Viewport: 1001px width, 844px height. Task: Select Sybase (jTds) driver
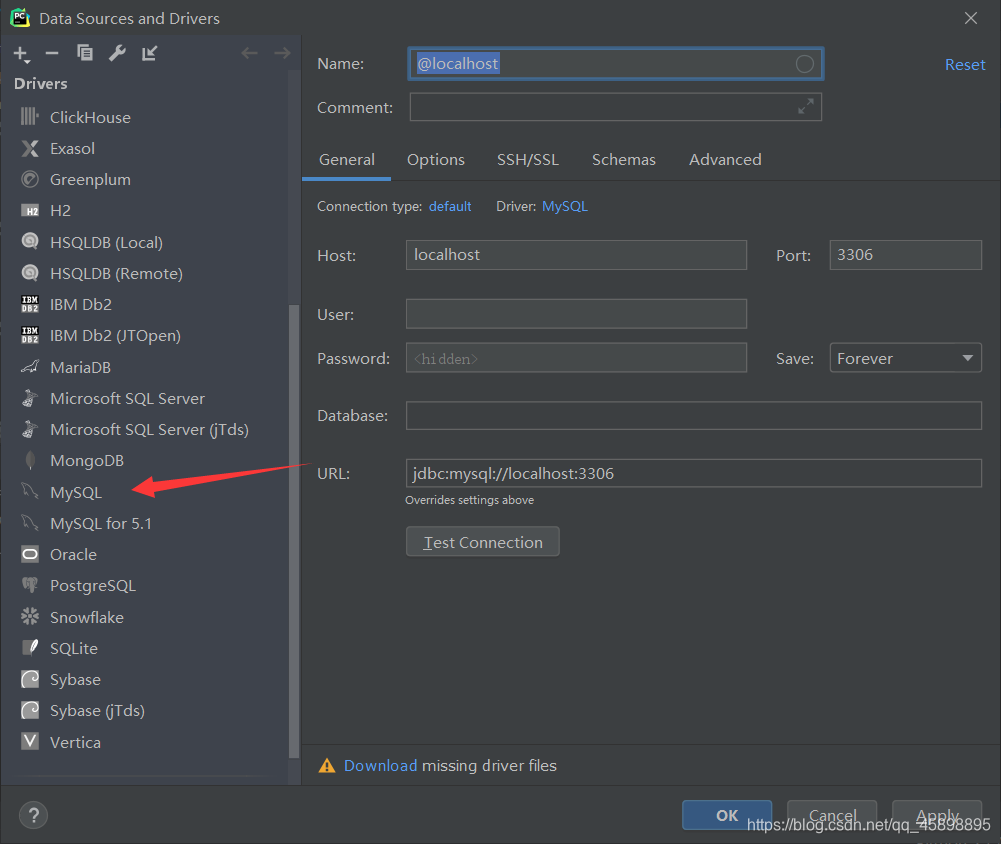pyautogui.click(x=97, y=711)
